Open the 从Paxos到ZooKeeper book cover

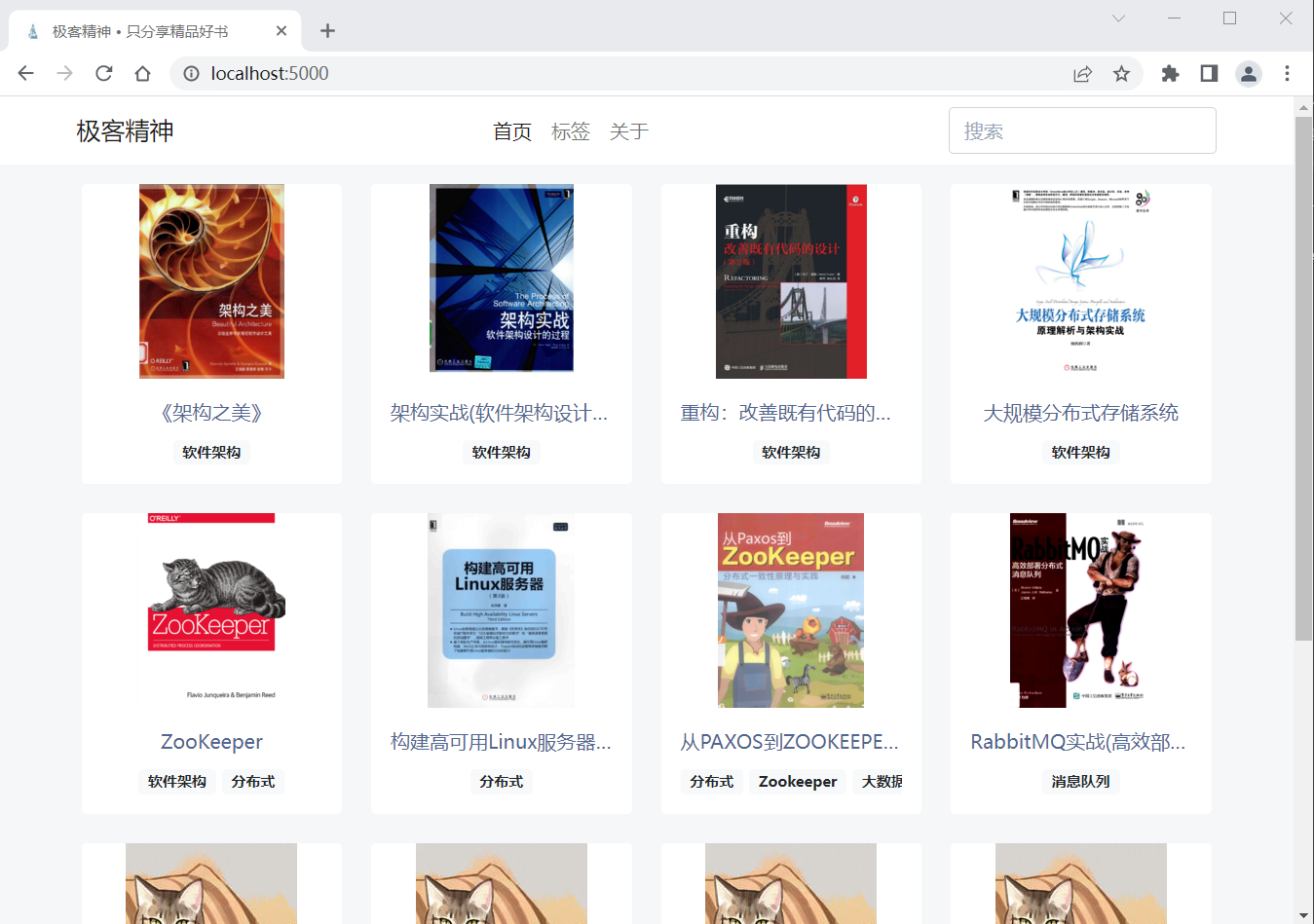(x=791, y=610)
